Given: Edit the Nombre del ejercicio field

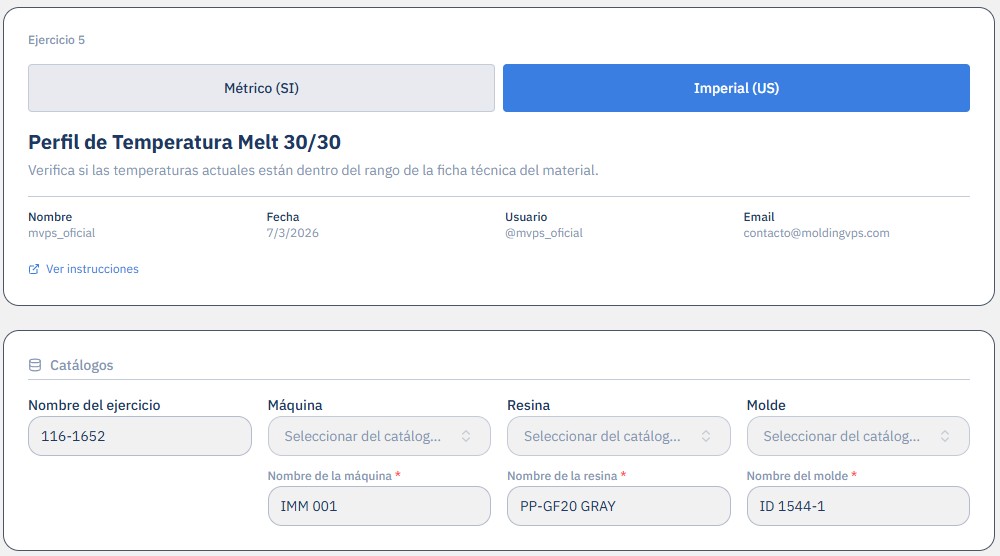Looking at the screenshot, I should tap(140, 436).
